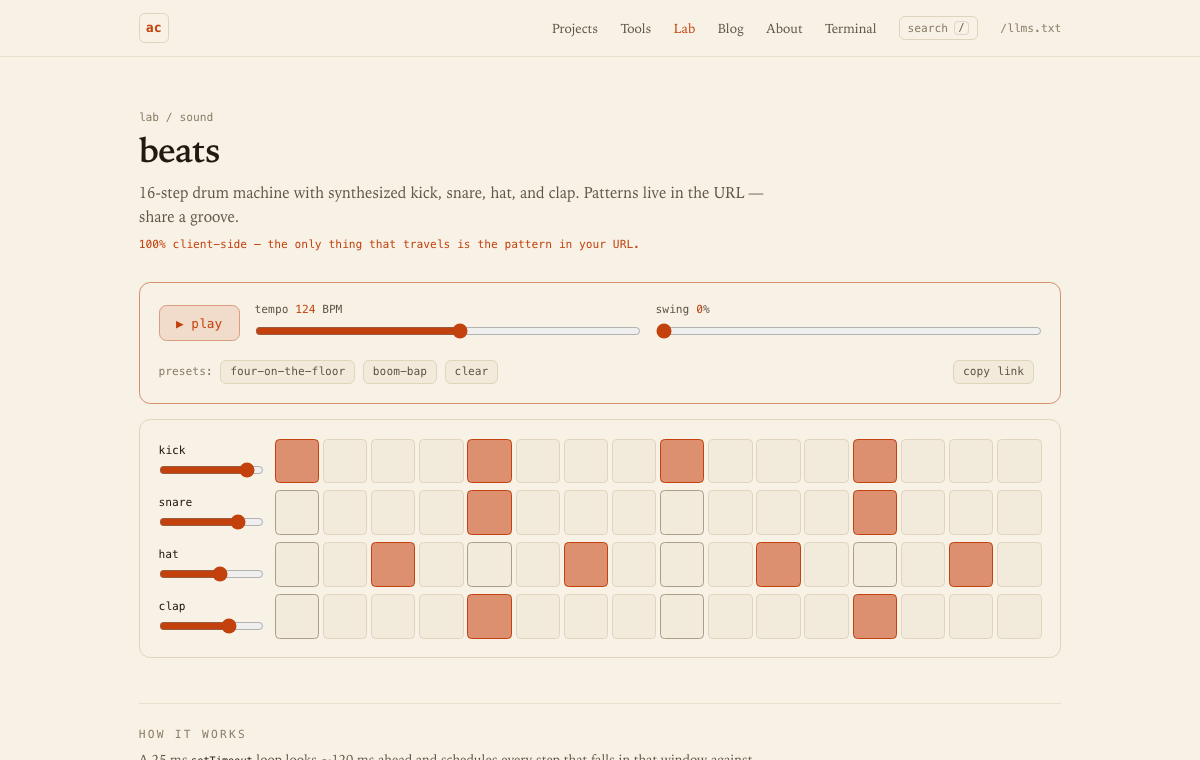Set the clap volume slider
This screenshot has width=1200, height=760.
tap(211, 626)
